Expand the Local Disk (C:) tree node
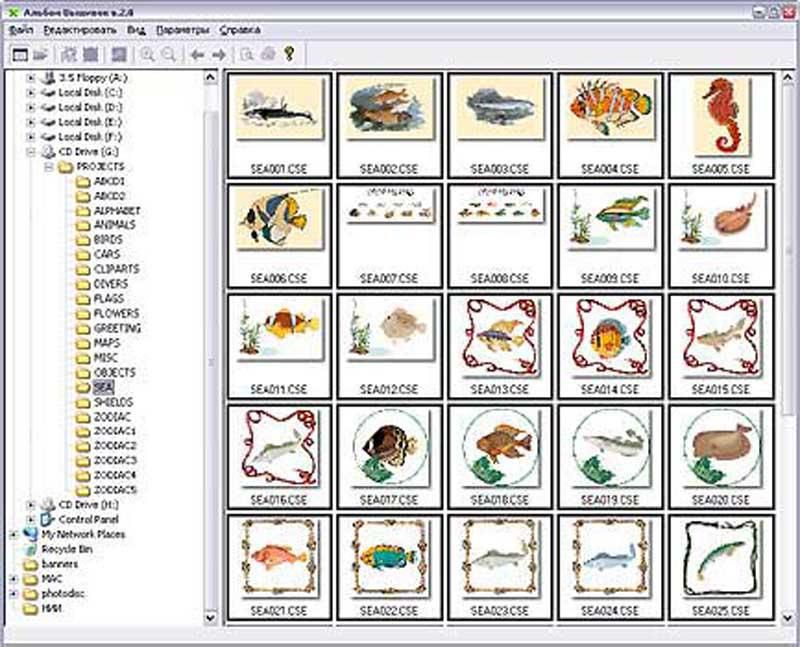The width and height of the screenshot is (800, 647). (31, 92)
